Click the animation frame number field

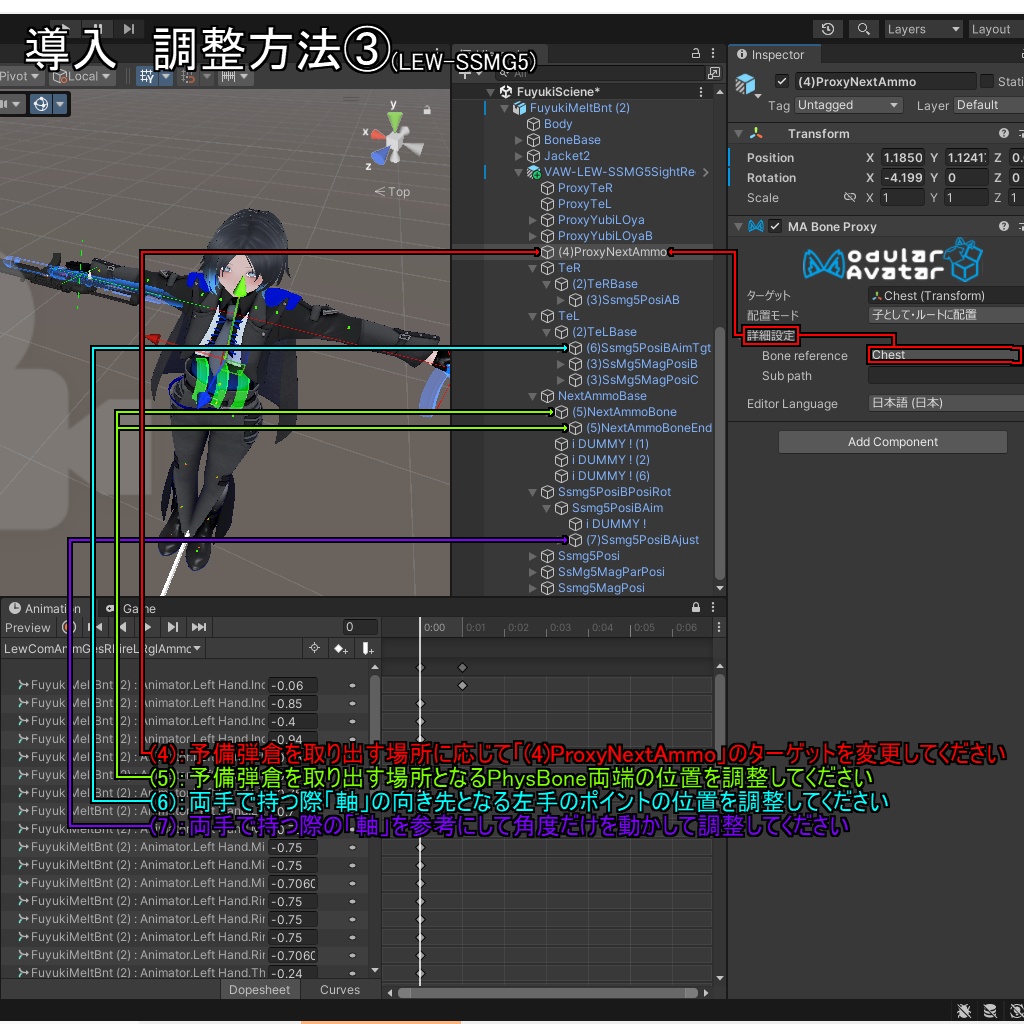click(x=360, y=627)
